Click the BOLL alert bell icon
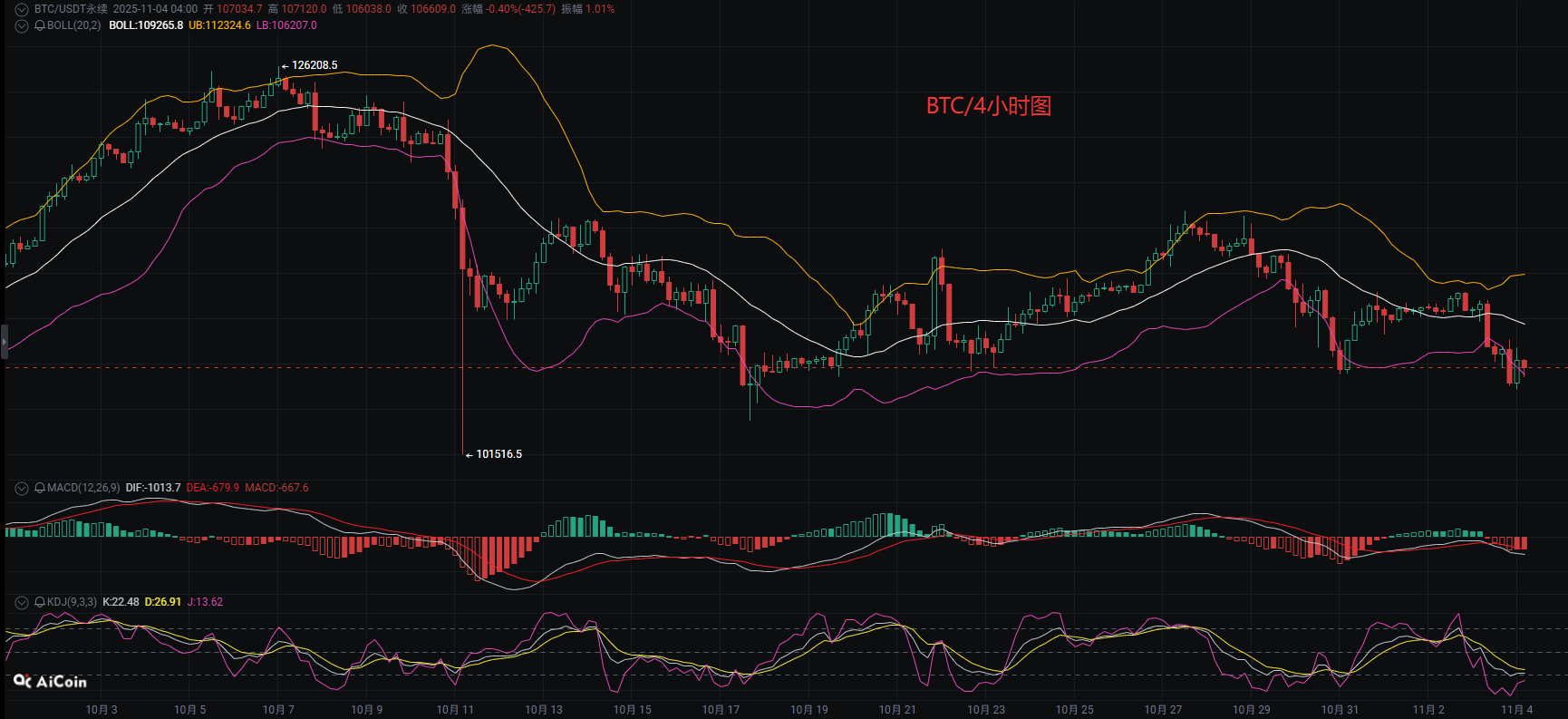 [40, 25]
